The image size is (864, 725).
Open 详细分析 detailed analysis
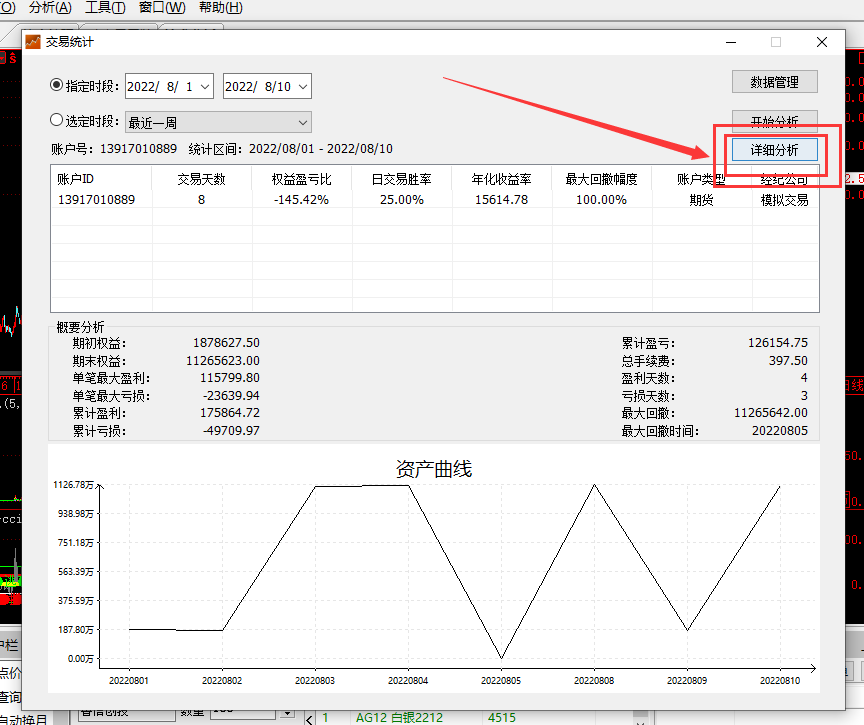pyautogui.click(x=774, y=150)
